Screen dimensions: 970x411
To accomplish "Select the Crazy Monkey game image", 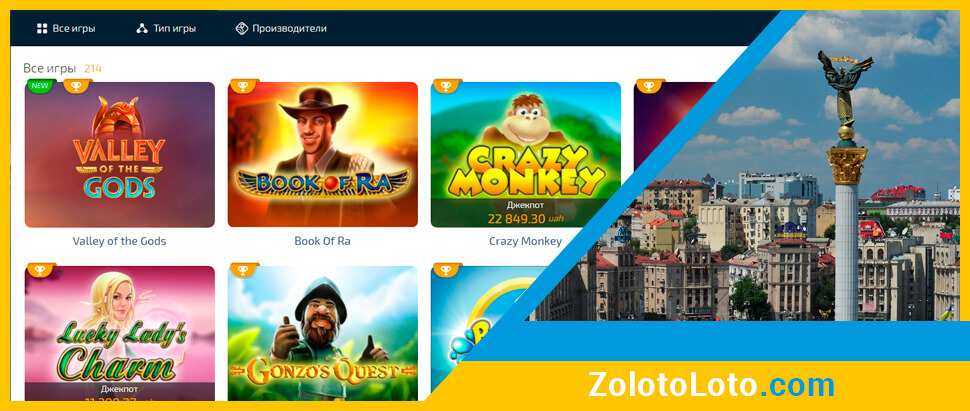I will [526, 155].
